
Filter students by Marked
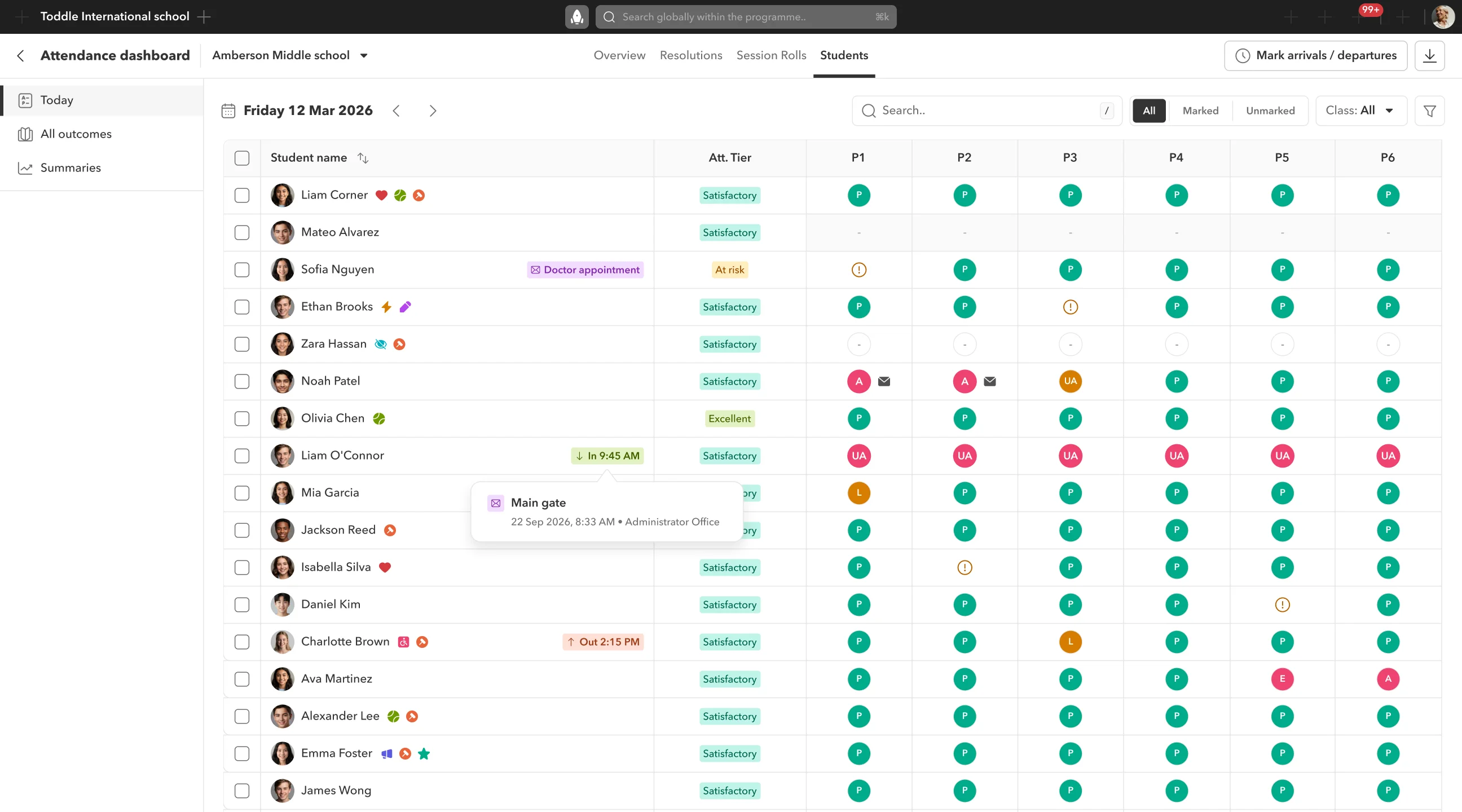(x=1200, y=111)
